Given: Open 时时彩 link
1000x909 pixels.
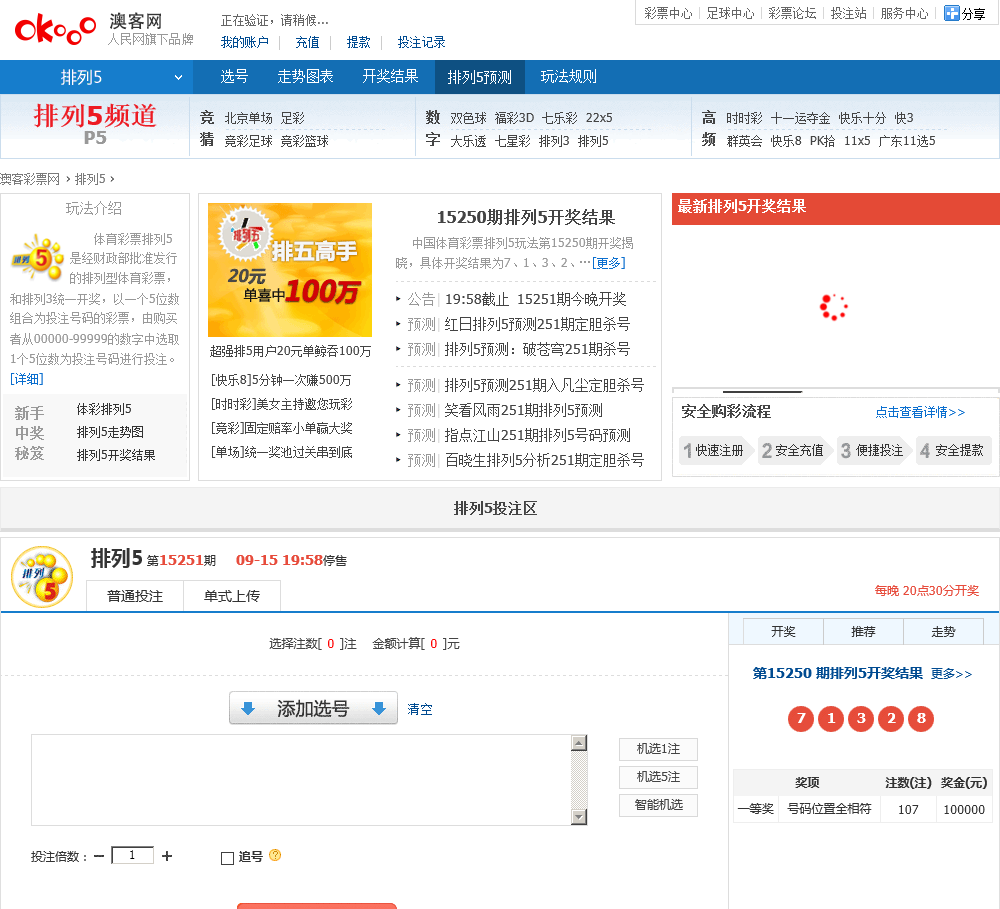Looking at the screenshot, I should [x=744, y=118].
